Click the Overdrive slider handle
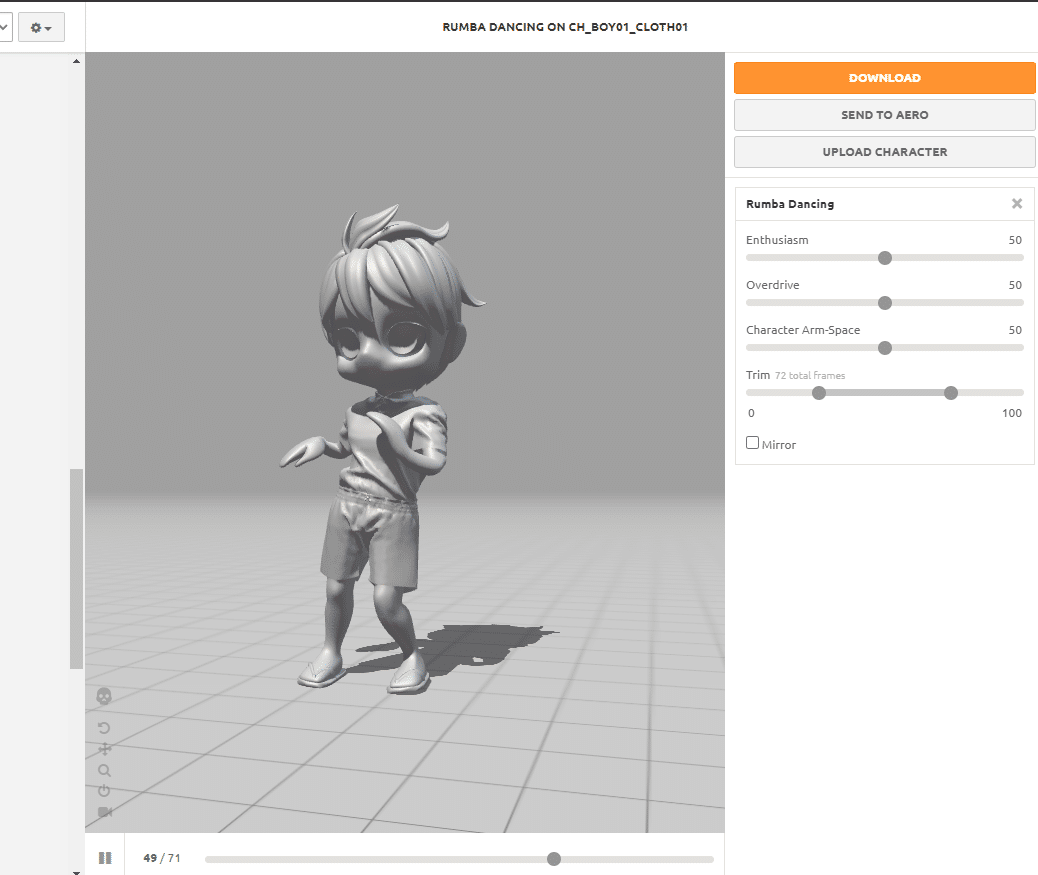The height and width of the screenshot is (875, 1038). (884, 302)
